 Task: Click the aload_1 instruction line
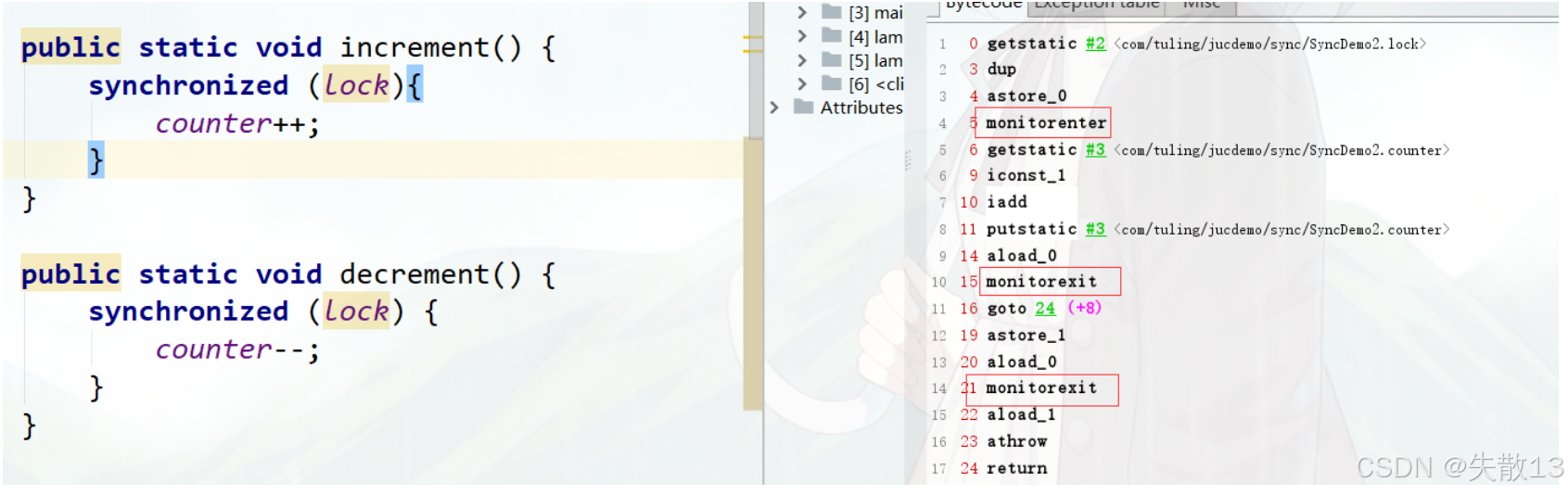click(x=1022, y=415)
